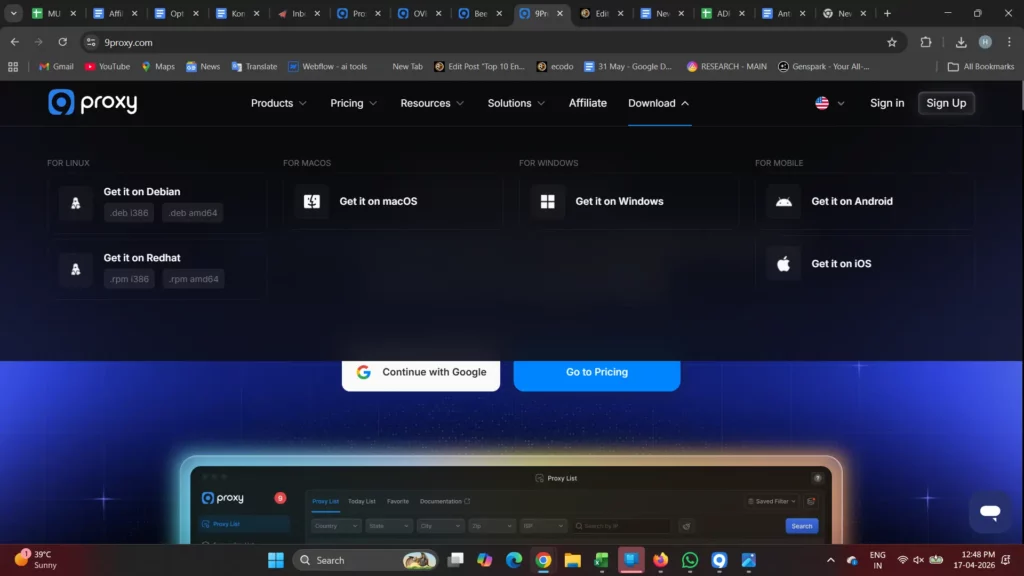
Task: Open the language flag selector
Action: click(829, 103)
